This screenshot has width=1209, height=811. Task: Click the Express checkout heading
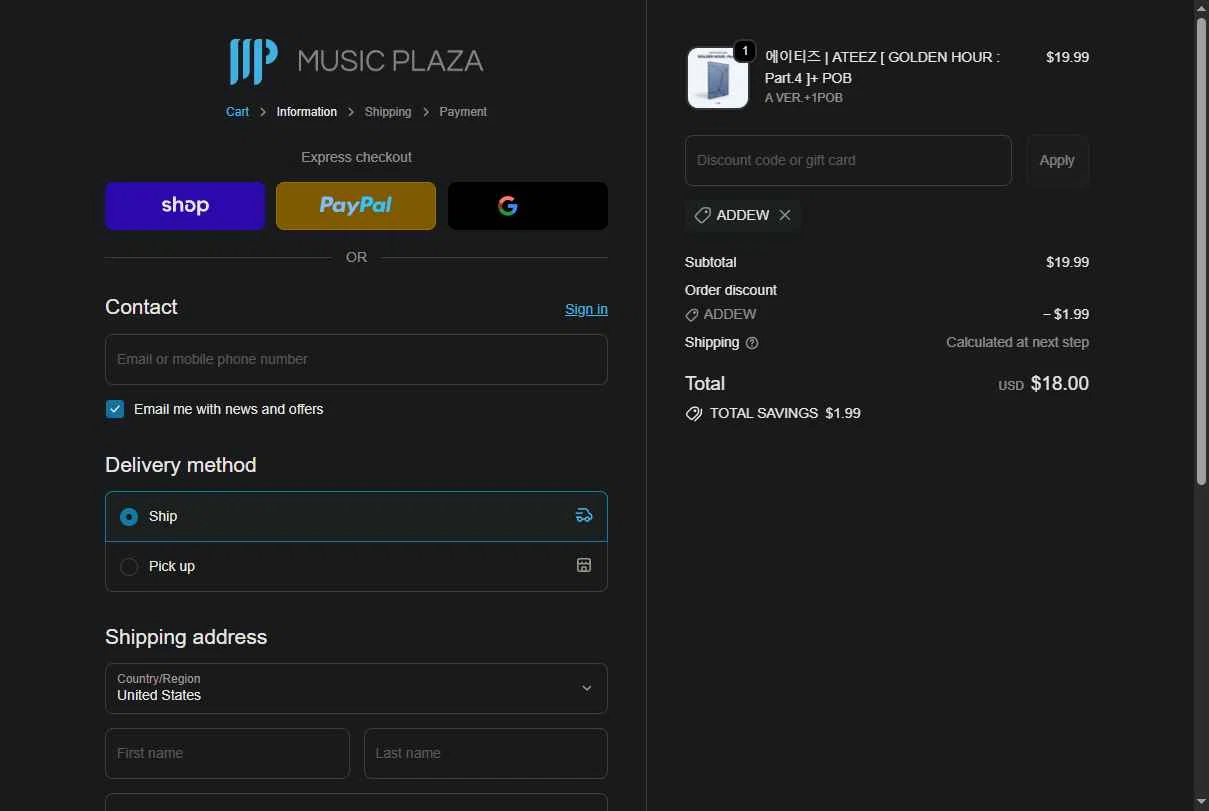[356, 157]
